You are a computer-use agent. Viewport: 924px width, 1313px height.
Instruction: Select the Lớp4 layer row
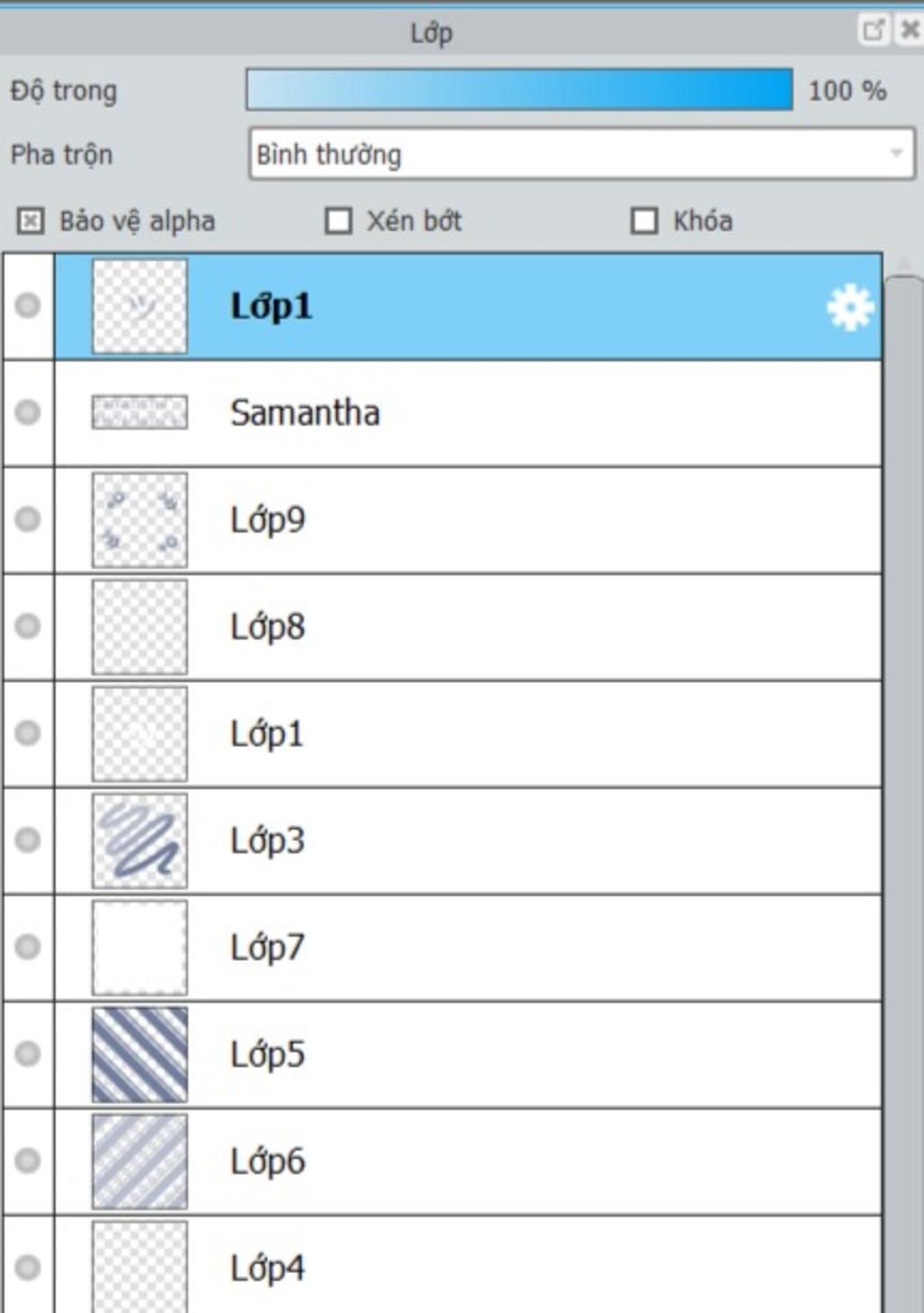[467, 1264]
